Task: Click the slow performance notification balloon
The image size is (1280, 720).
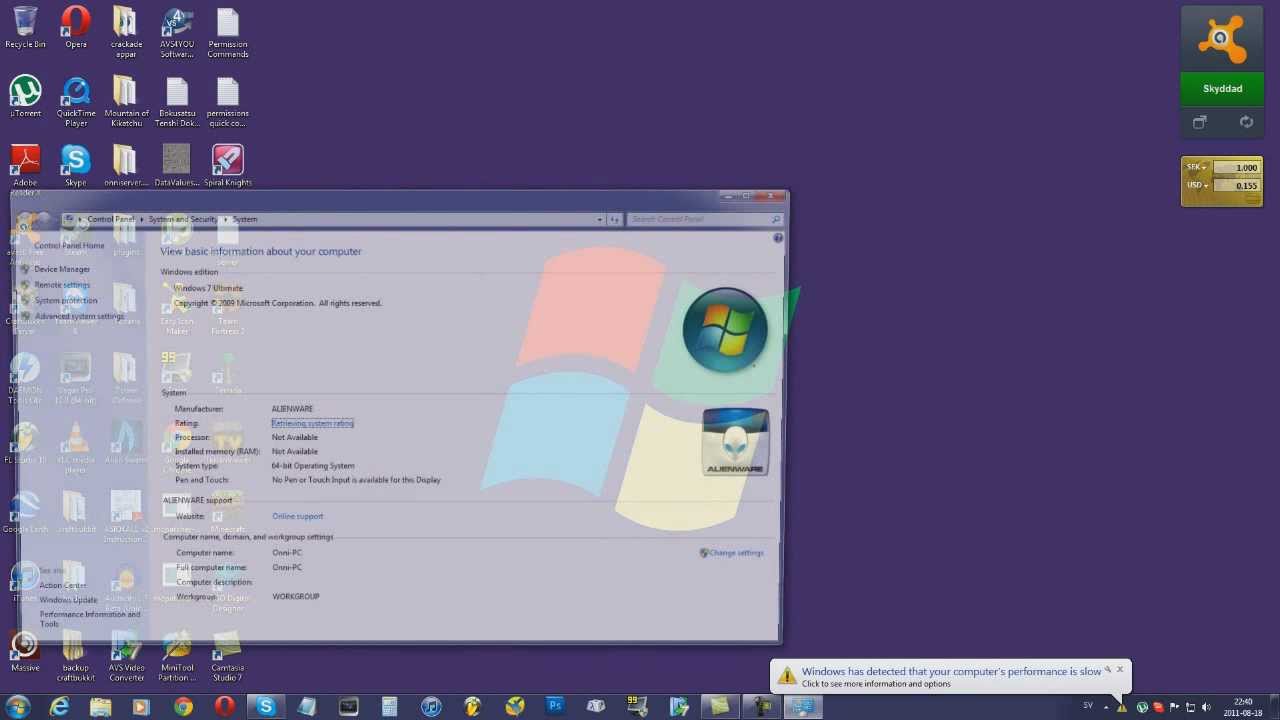Action: click(951, 677)
